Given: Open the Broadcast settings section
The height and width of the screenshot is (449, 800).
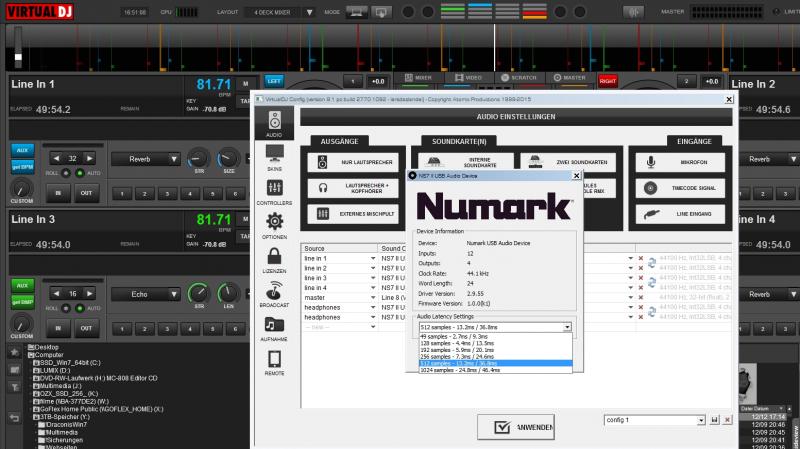Looking at the screenshot, I should click(x=274, y=295).
